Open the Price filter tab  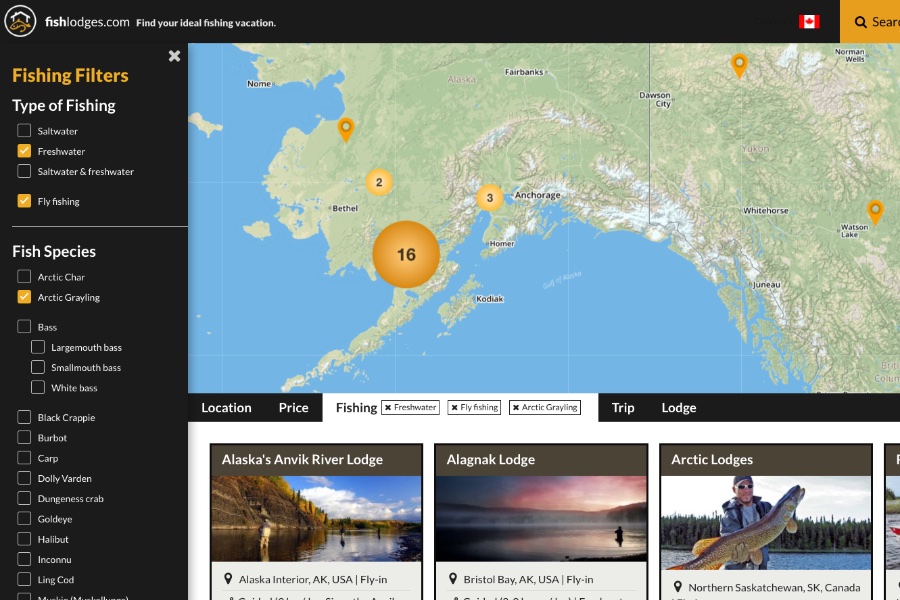tap(293, 408)
